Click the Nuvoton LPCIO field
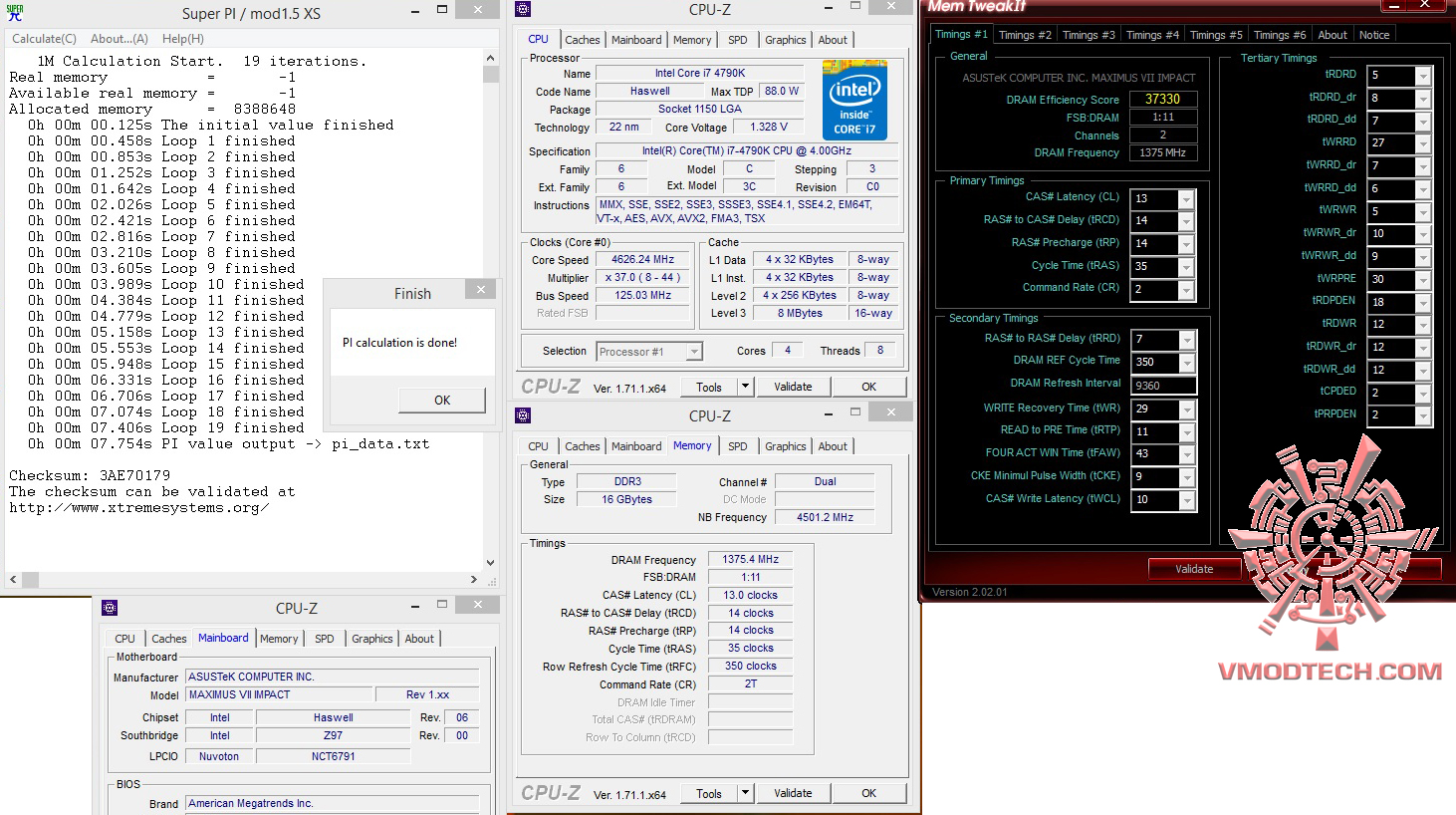The image size is (1456, 815). [x=219, y=756]
